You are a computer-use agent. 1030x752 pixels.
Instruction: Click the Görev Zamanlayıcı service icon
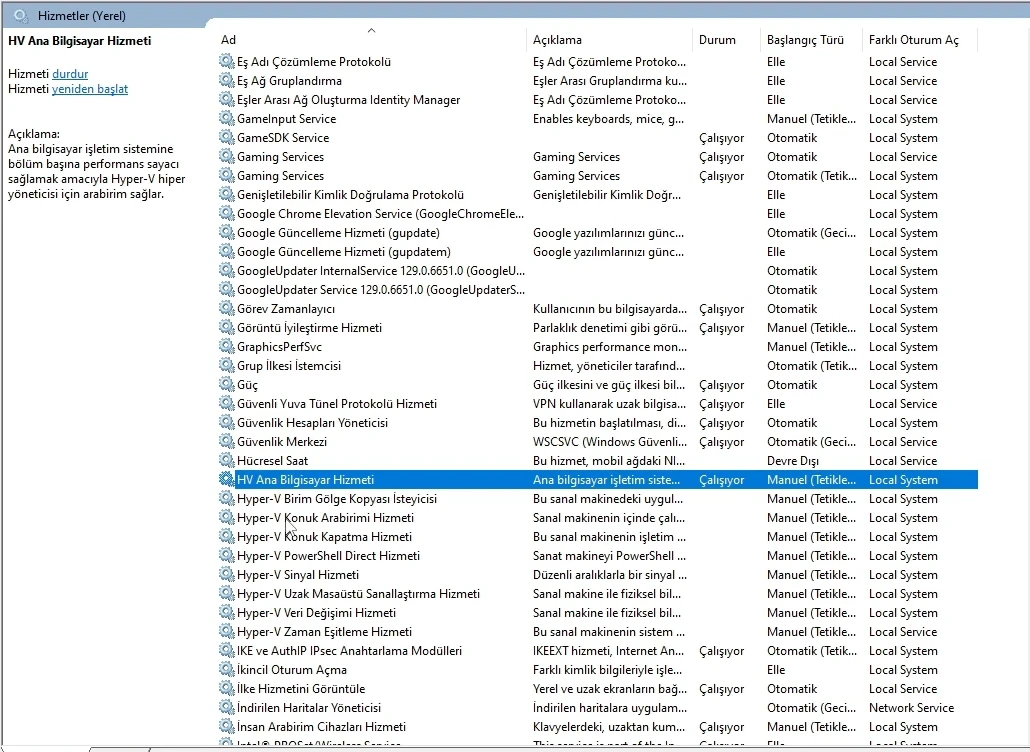pos(227,309)
